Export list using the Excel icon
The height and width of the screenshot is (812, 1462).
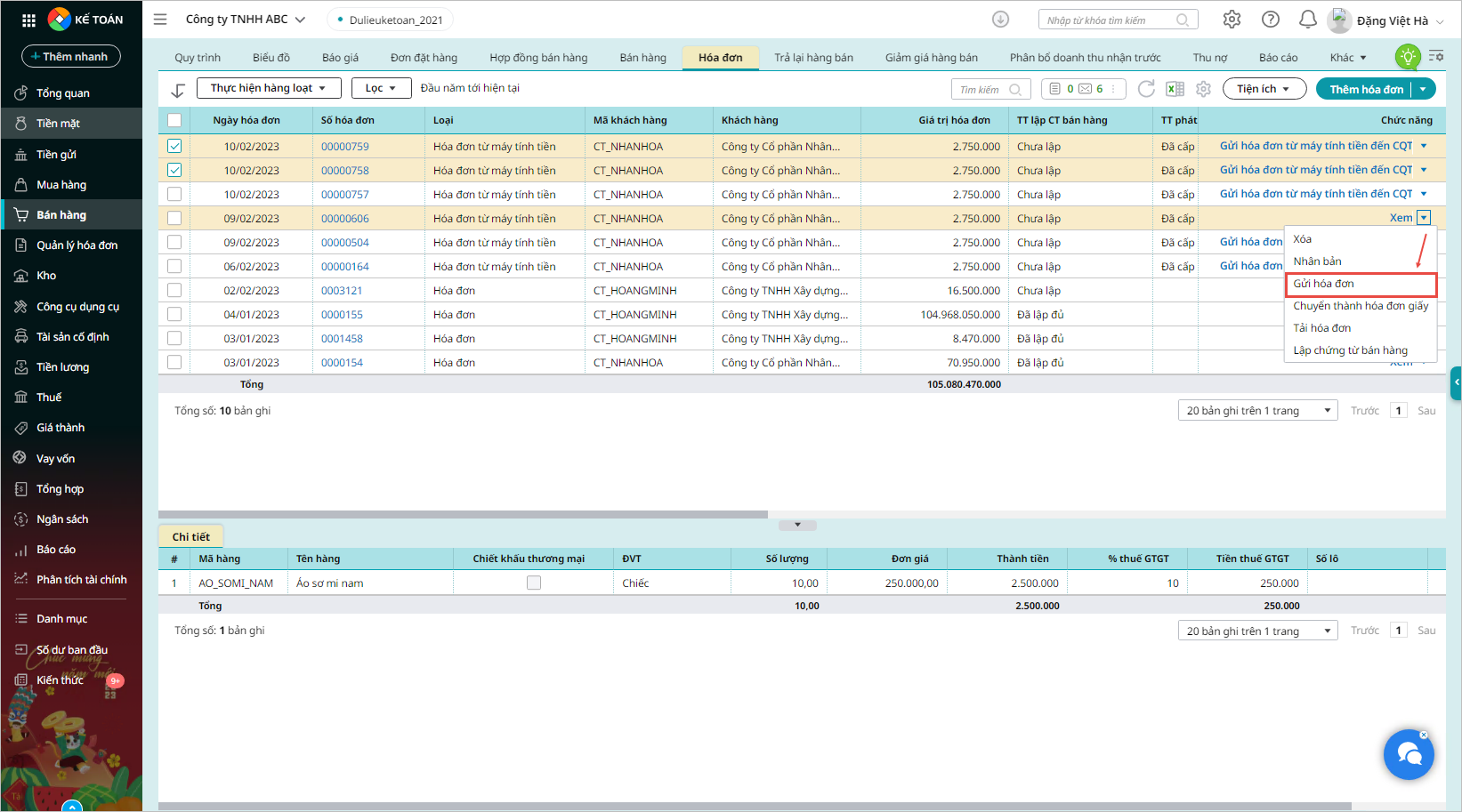click(x=1175, y=89)
